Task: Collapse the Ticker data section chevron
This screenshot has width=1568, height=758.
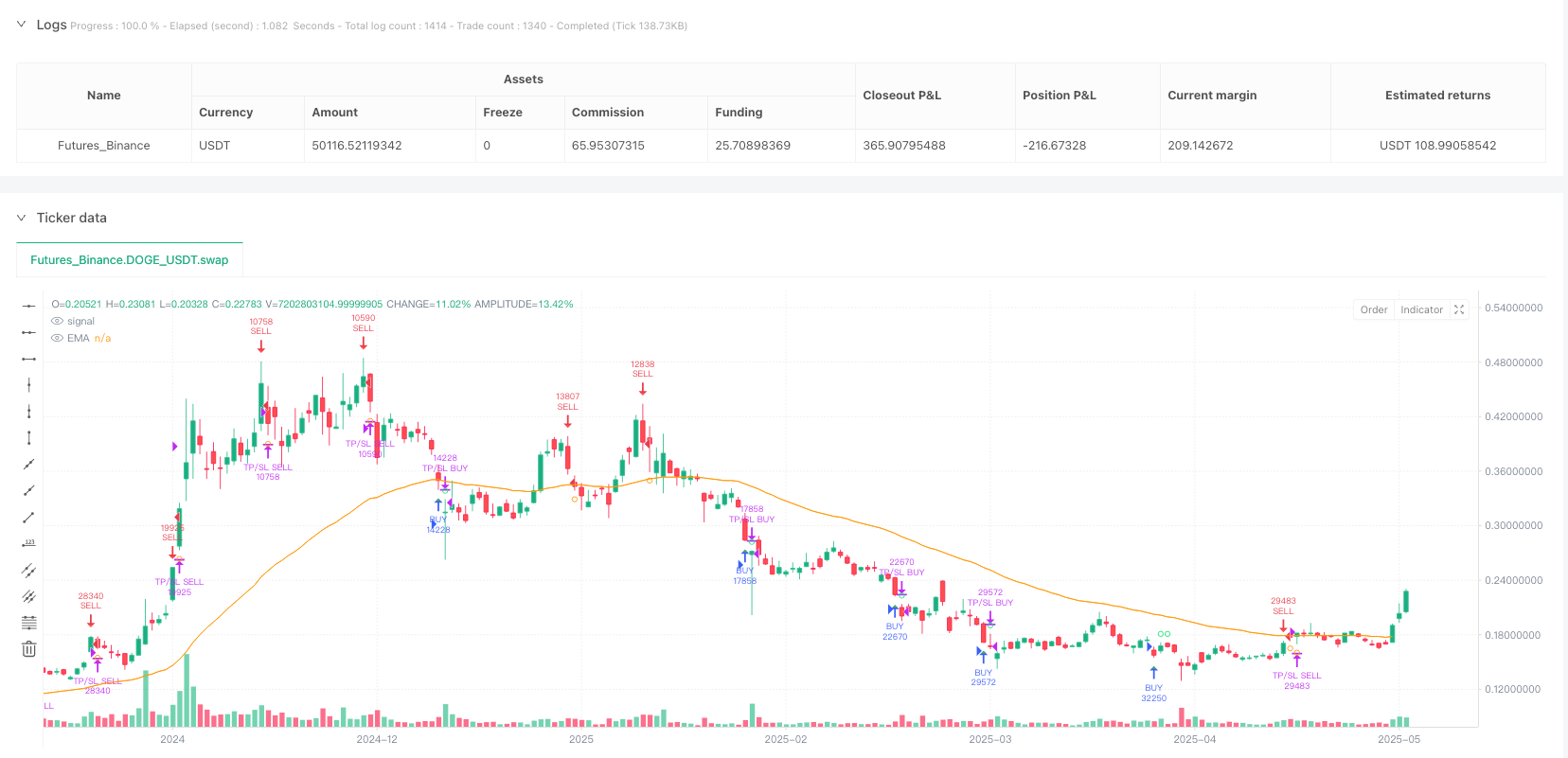Action: coord(21,218)
